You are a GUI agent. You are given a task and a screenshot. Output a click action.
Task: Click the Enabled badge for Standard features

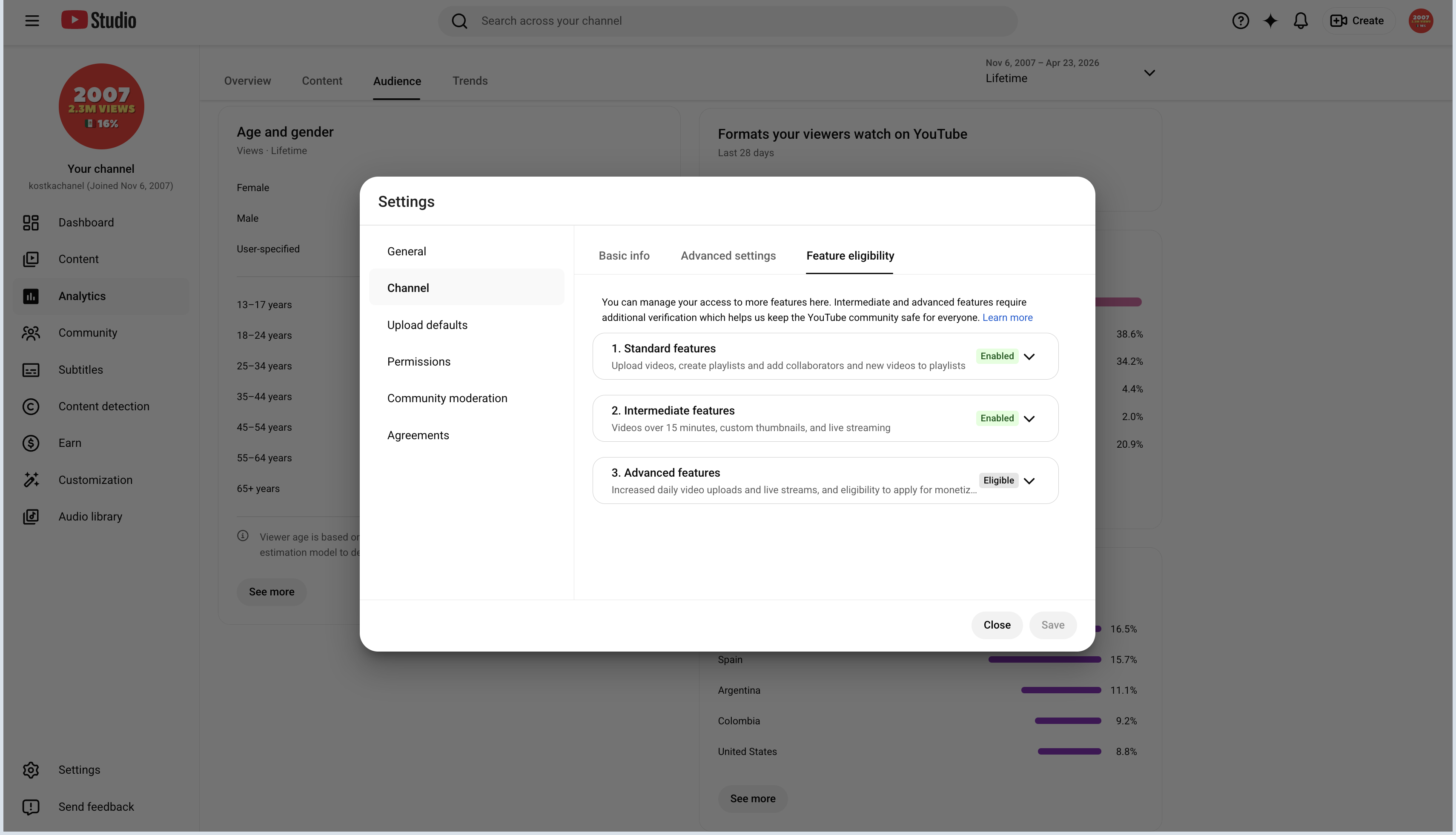coord(997,356)
